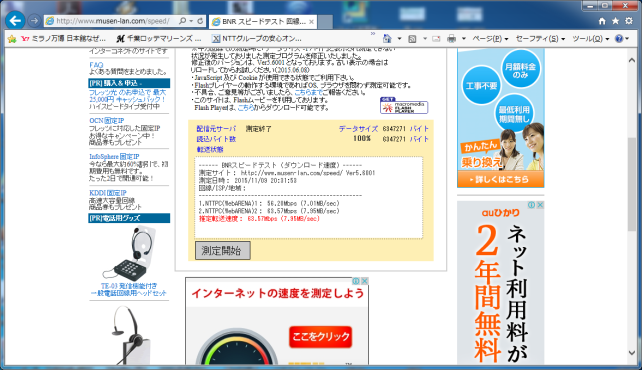This screenshot has width=642, height=370.
Task: Click the search magnifier in address bar
Action: 183,21
